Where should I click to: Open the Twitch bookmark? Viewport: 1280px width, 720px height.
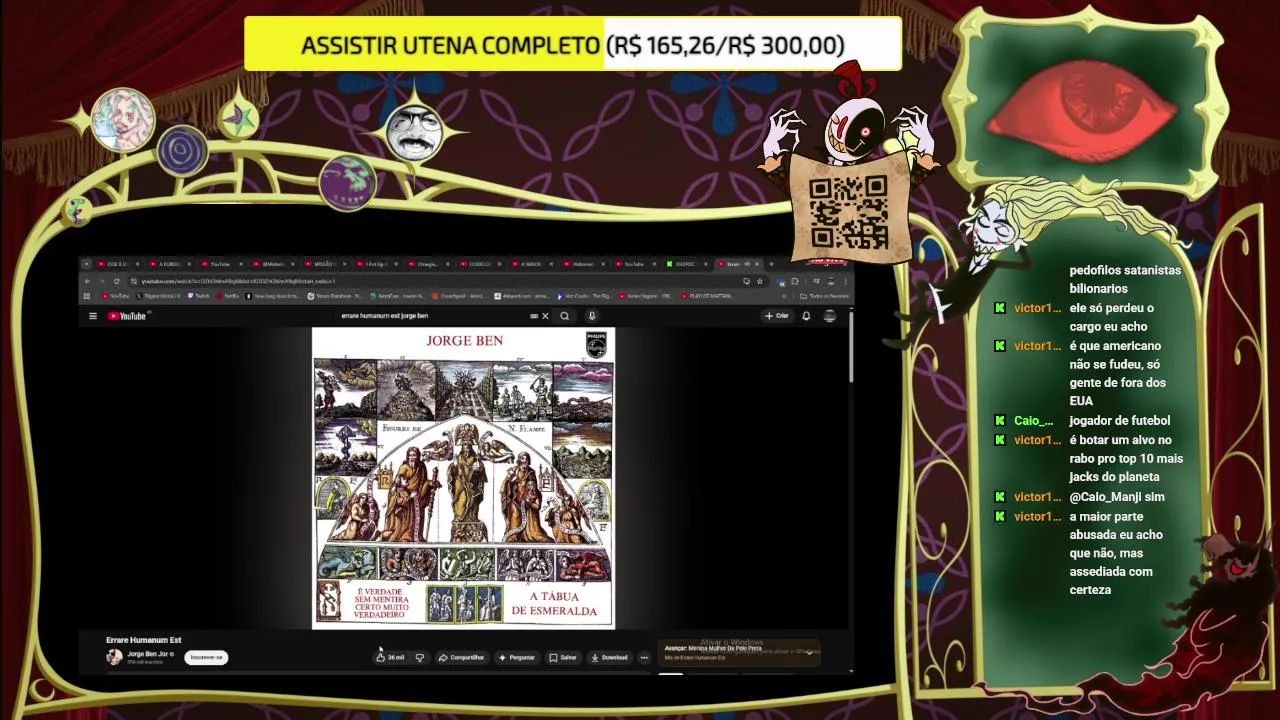198,296
